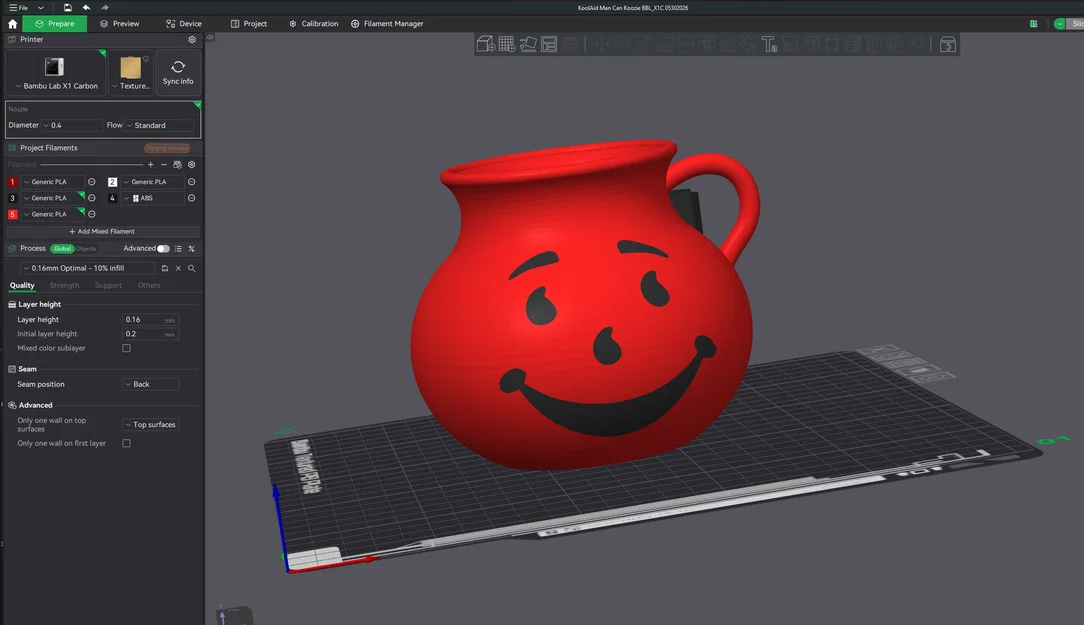
Task: Open the Flow Standard dropdown
Action: click(159, 125)
